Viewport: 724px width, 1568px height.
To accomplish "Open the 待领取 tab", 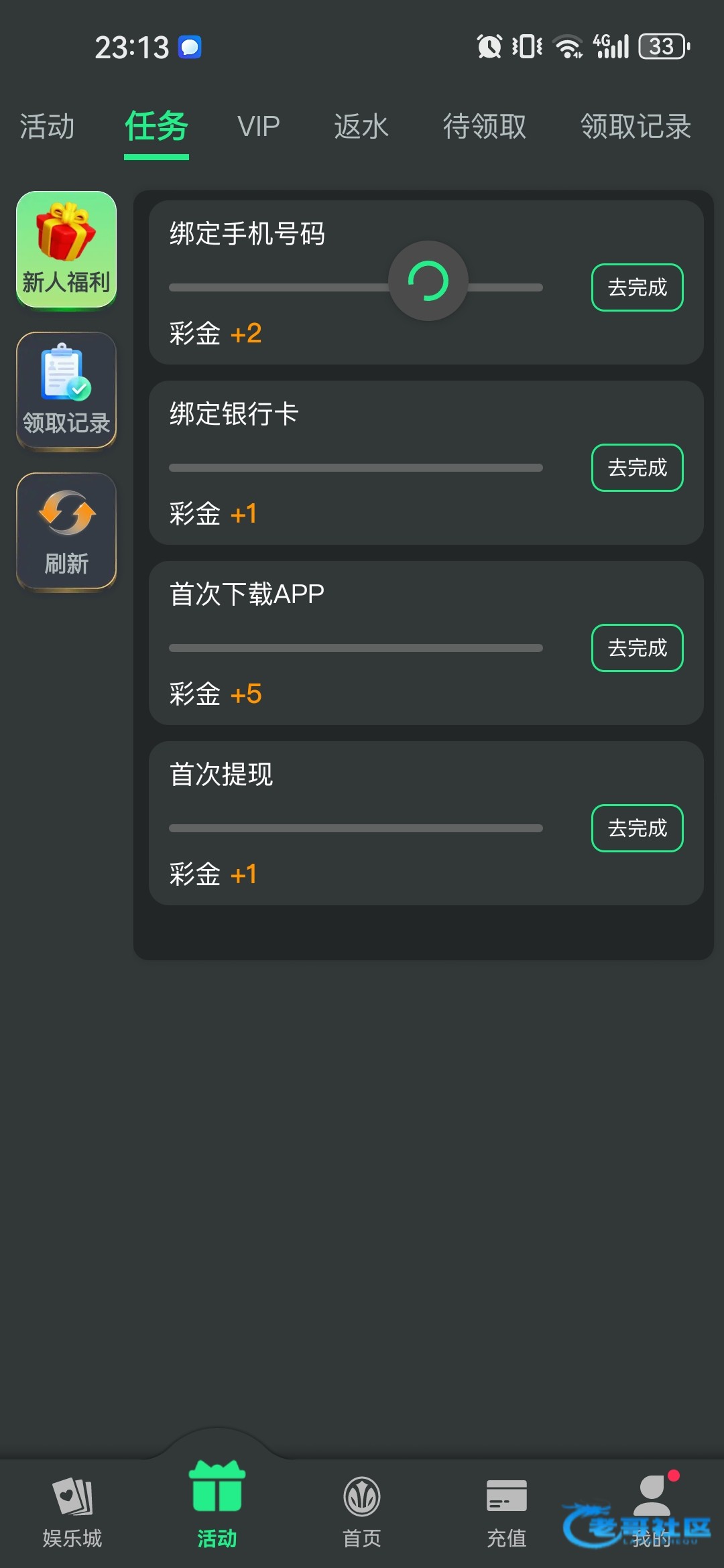I will point(484,127).
